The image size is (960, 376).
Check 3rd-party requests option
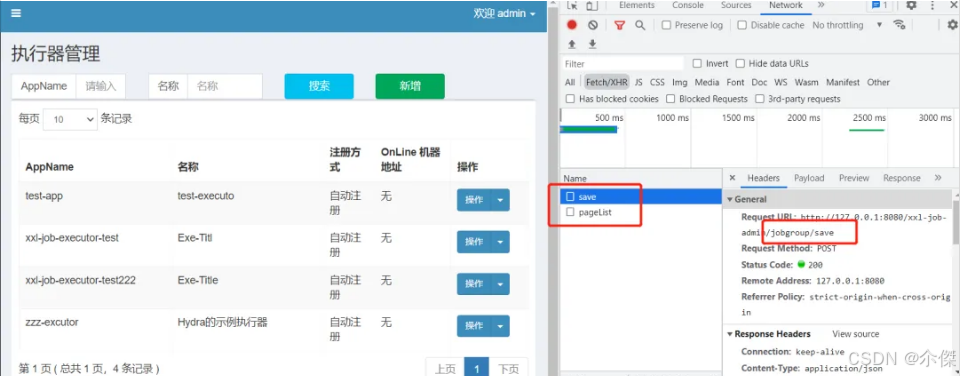tap(760, 99)
